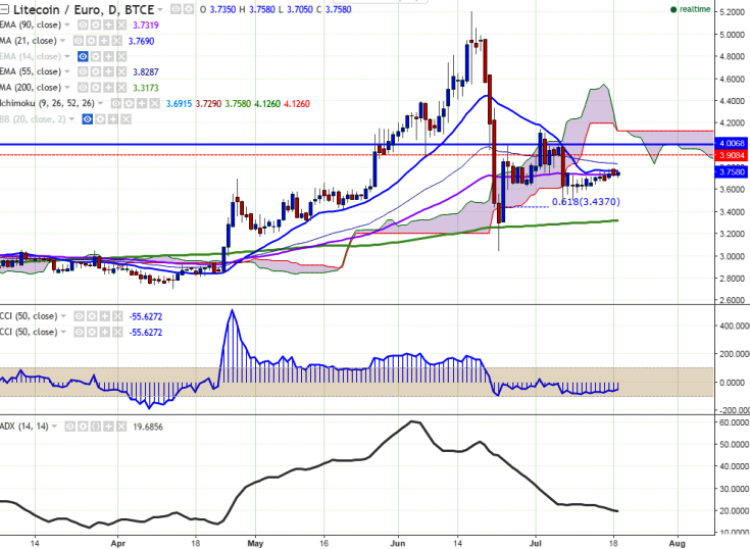The width and height of the screenshot is (750, 549).
Task: Remove the second CCI (50, close) indicator
Action: click(x=118, y=330)
